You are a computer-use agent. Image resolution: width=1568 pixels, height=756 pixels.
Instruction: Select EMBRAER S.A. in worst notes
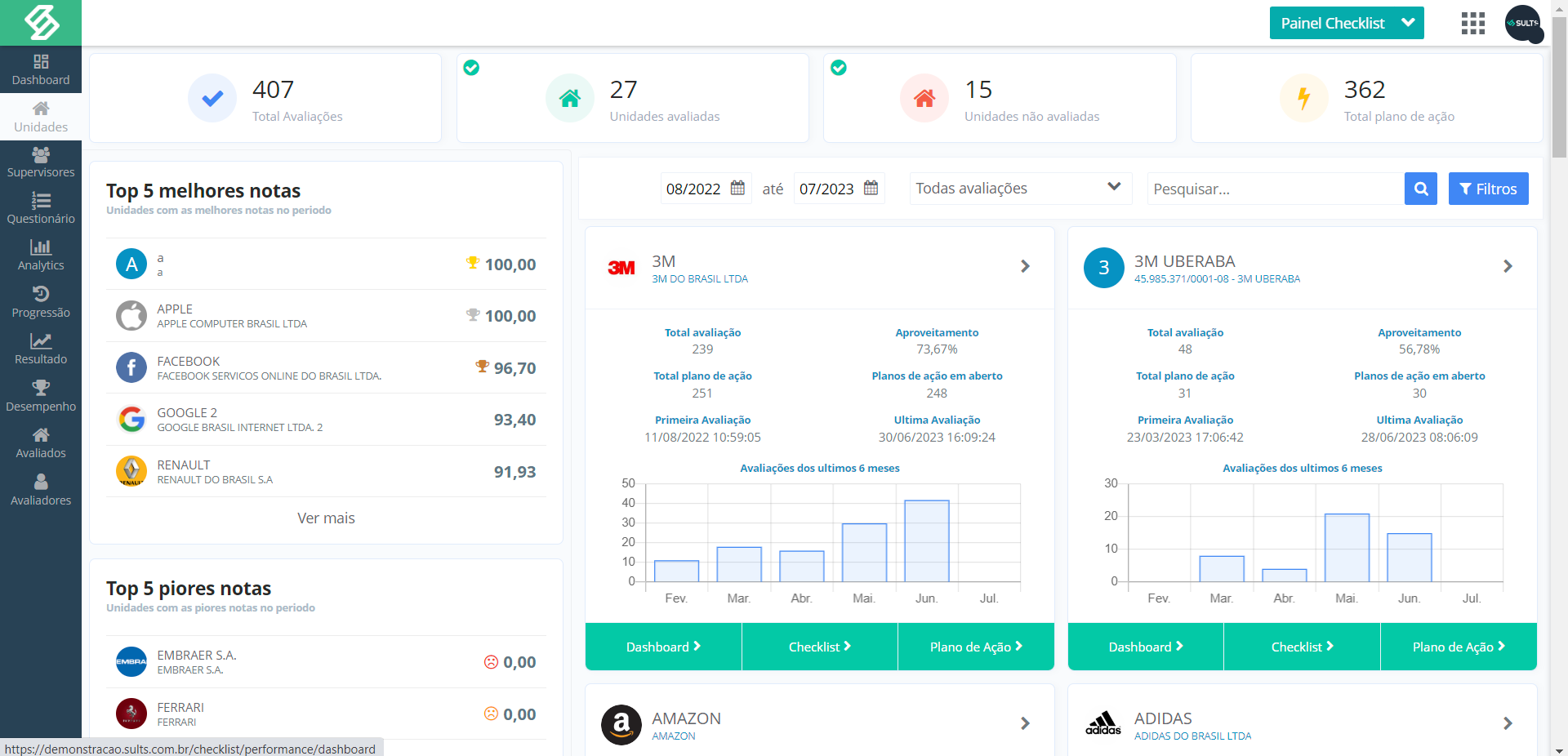(326, 662)
